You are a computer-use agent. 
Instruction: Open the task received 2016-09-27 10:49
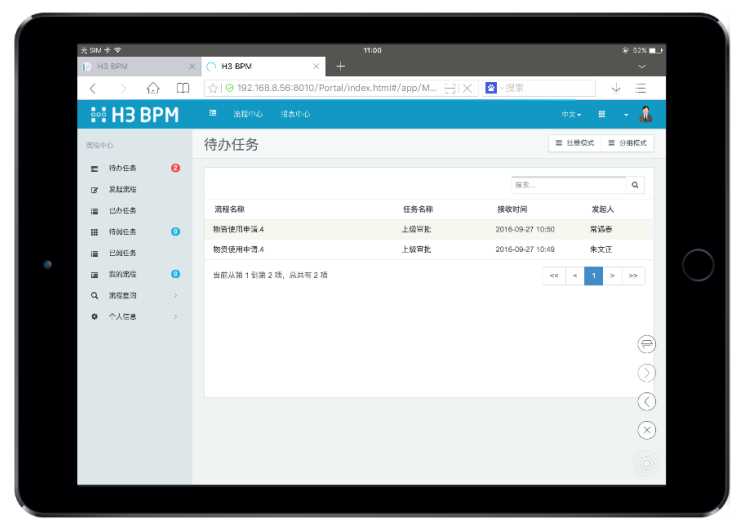tap(427, 249)
